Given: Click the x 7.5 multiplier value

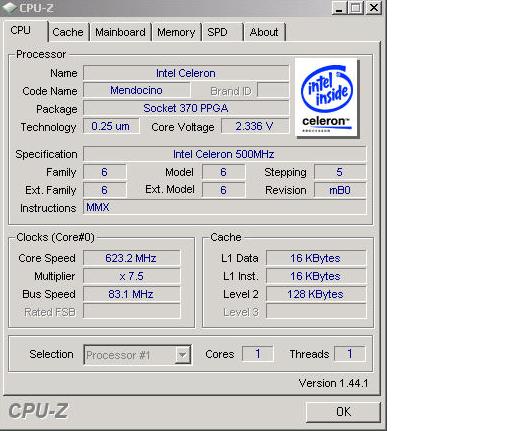Looking at the screenshot, I should click(131, 276).
